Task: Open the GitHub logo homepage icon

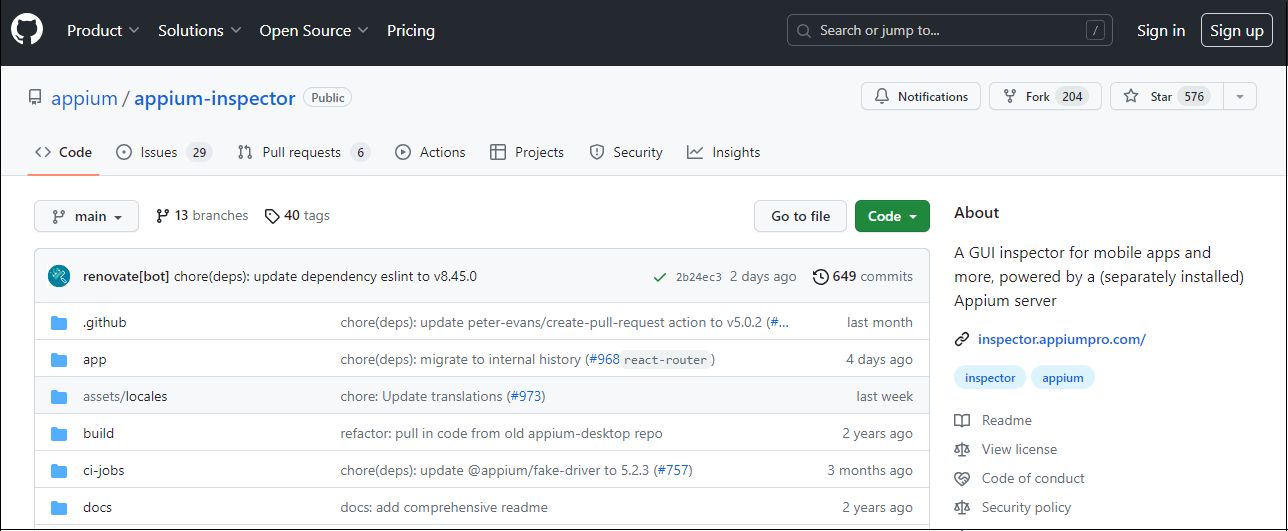Action: [27, 30]
